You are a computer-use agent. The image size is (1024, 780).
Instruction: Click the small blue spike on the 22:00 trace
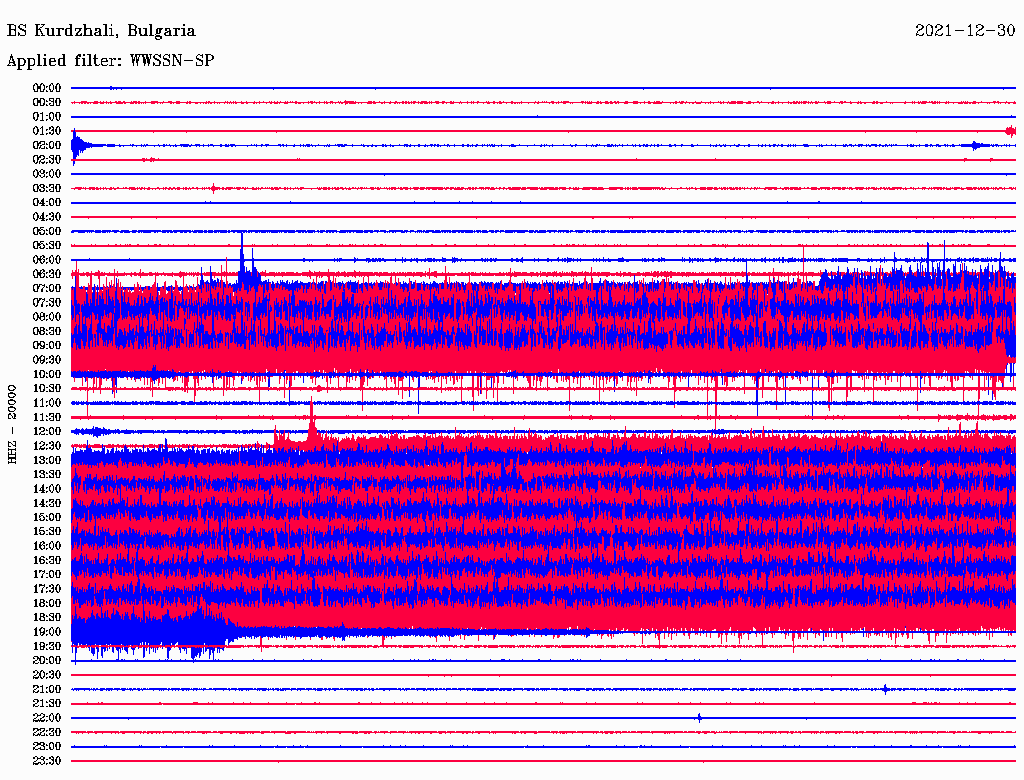[x=699, y=718]
